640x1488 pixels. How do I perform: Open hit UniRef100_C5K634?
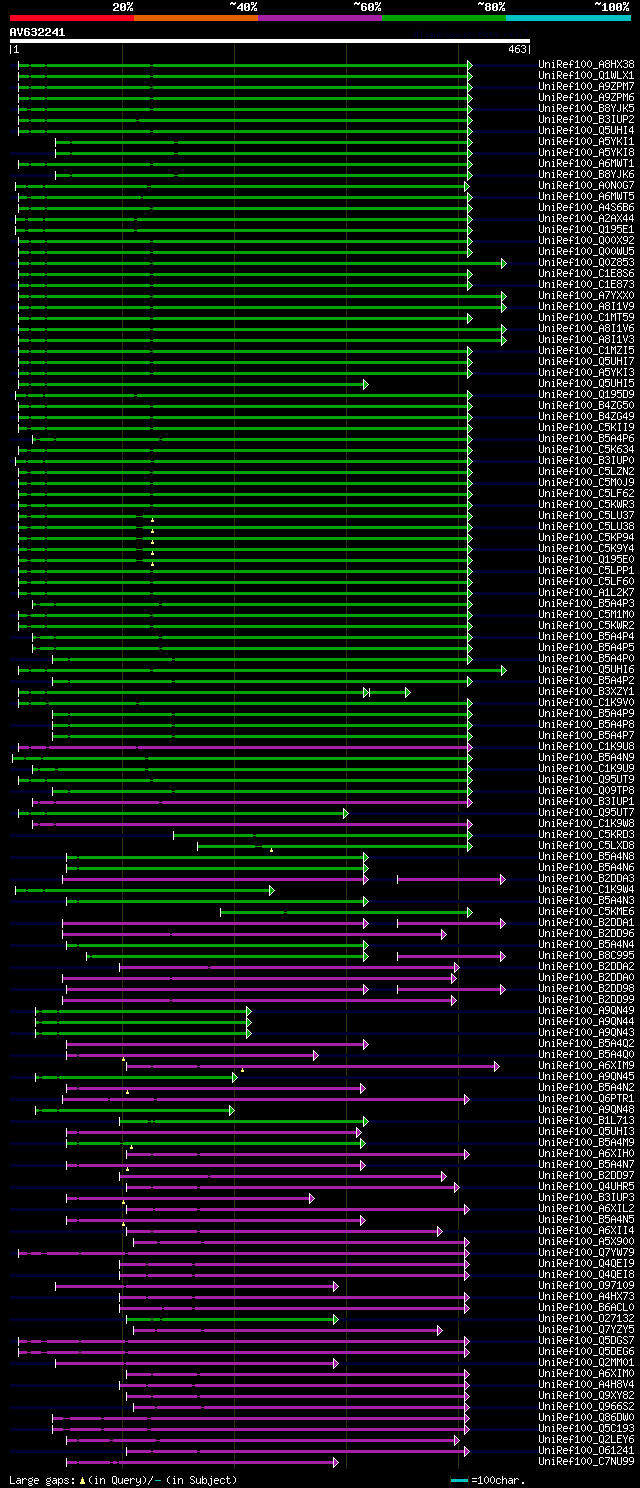(586, 449)
